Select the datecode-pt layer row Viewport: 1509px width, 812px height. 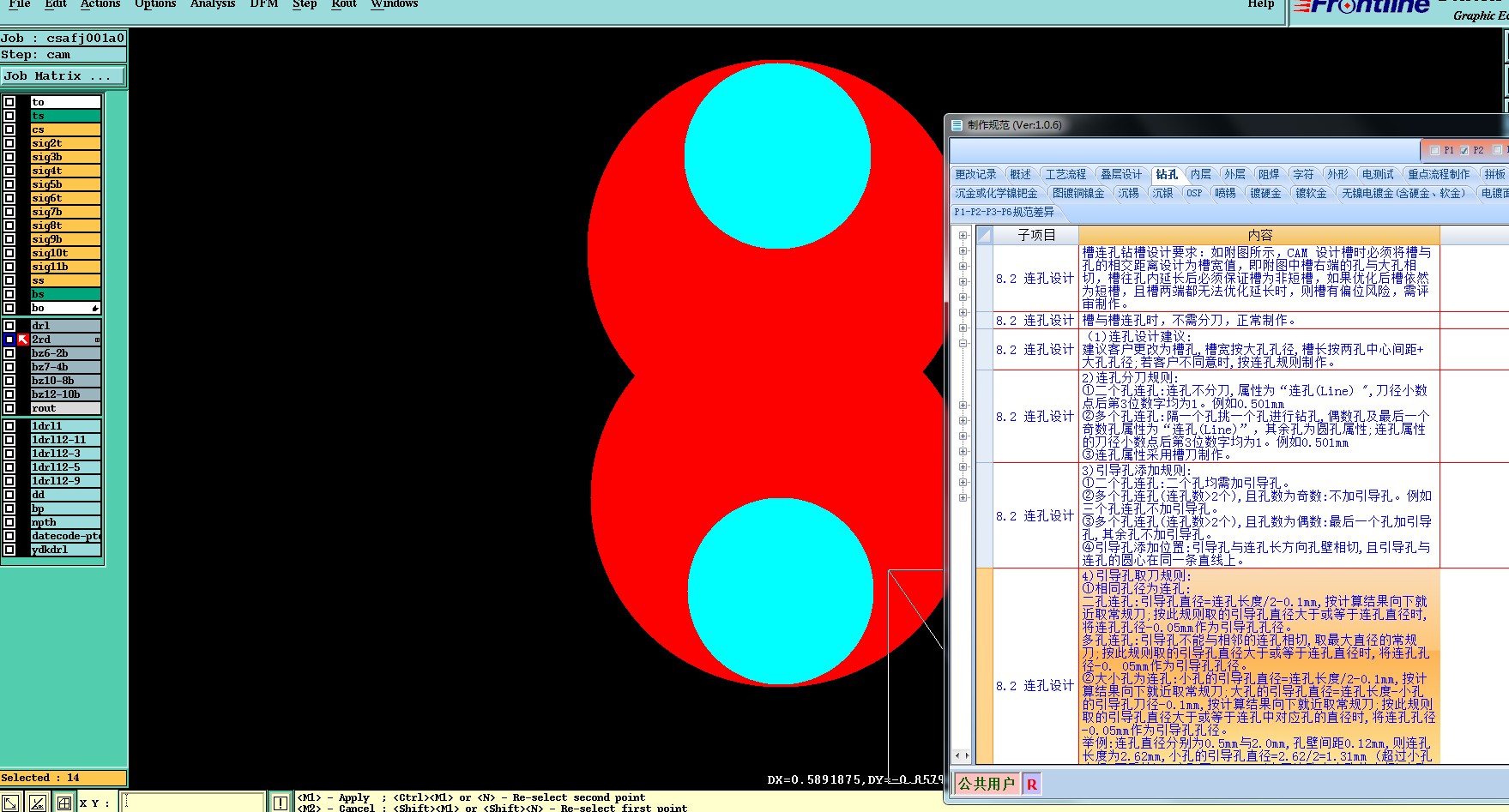(x=66, y=536)
